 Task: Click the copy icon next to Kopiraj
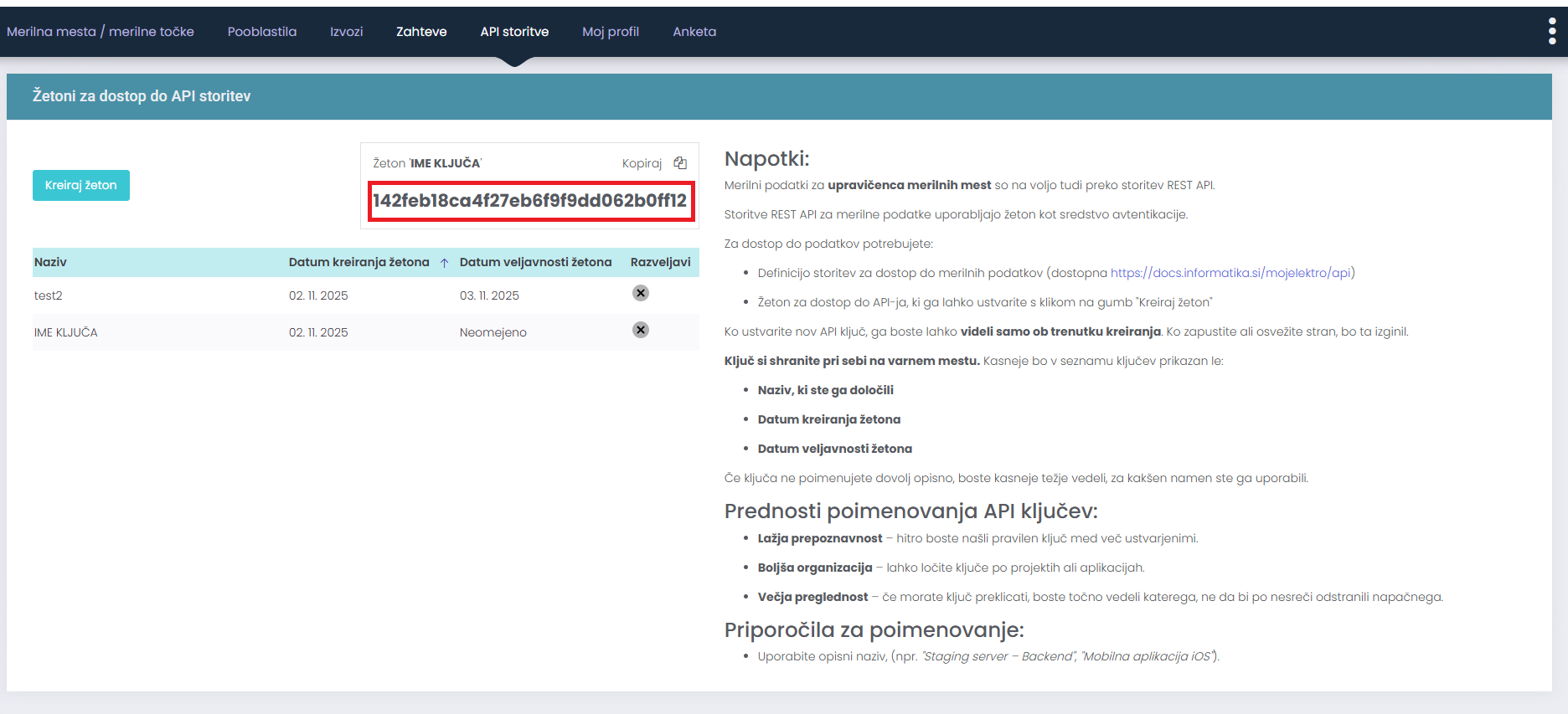680,163
